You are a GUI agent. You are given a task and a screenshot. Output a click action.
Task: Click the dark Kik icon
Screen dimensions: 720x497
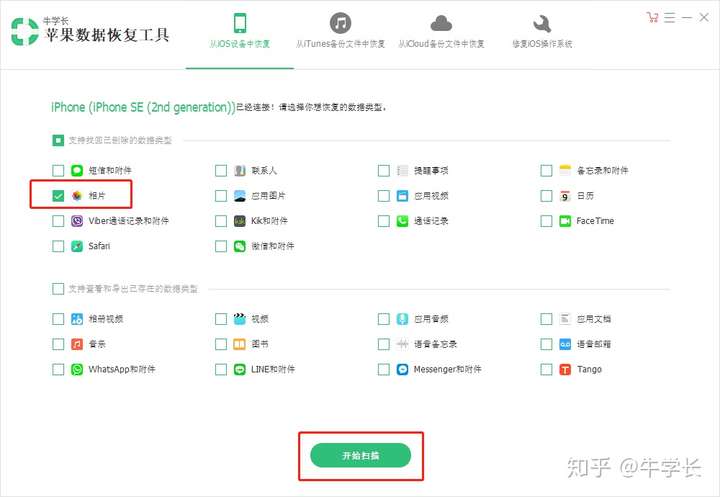tap(240, 221)
